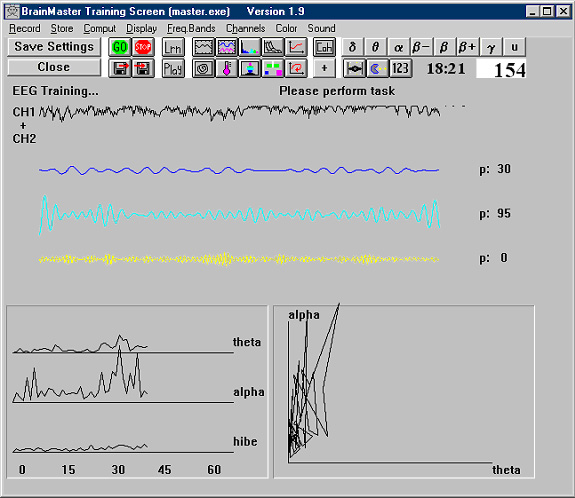The image size is (575, 498).
Task: Click the plus button in toolbar
Action: 324,68
